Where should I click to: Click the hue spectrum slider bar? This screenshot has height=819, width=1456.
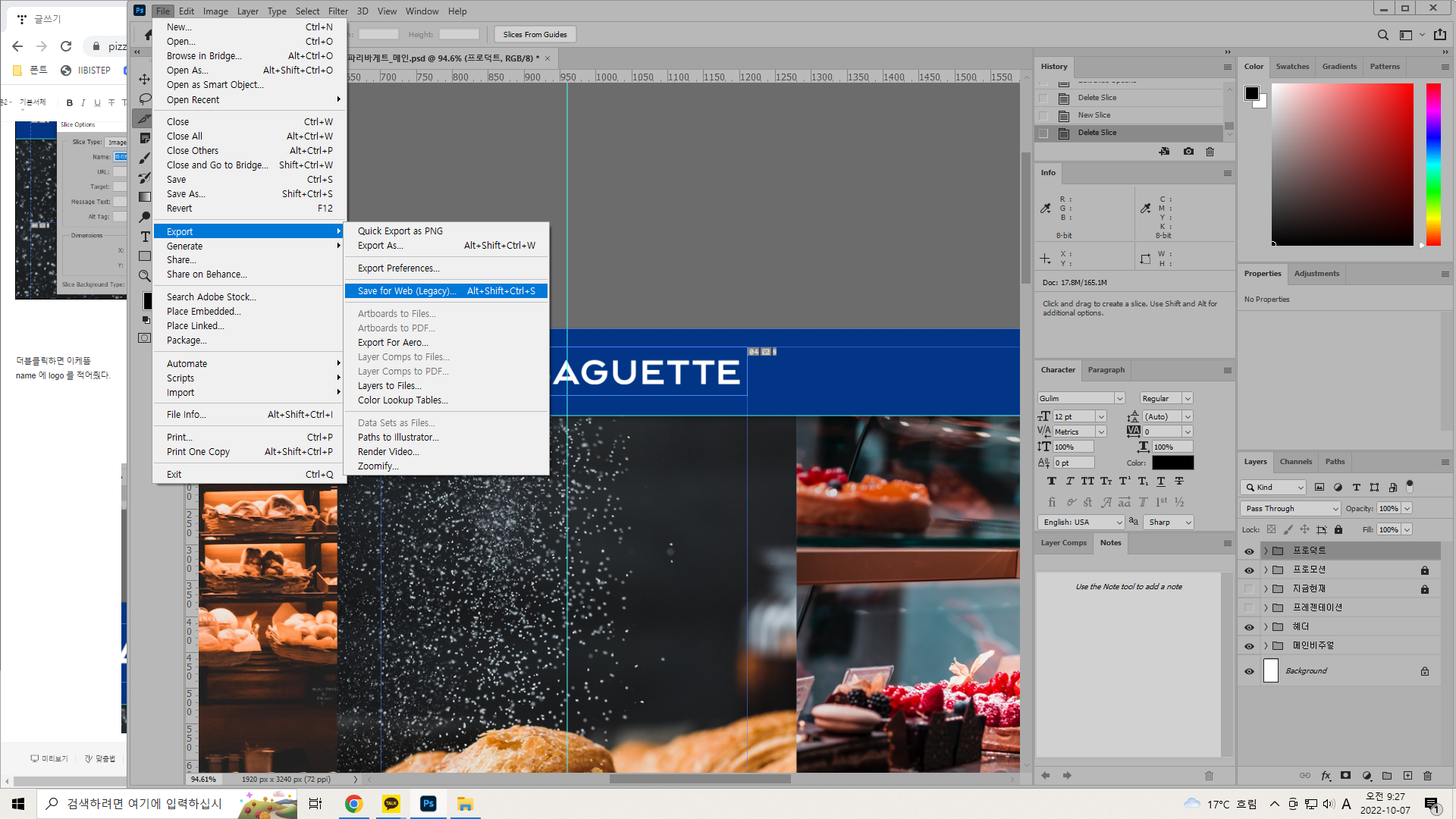[1432, 164]
